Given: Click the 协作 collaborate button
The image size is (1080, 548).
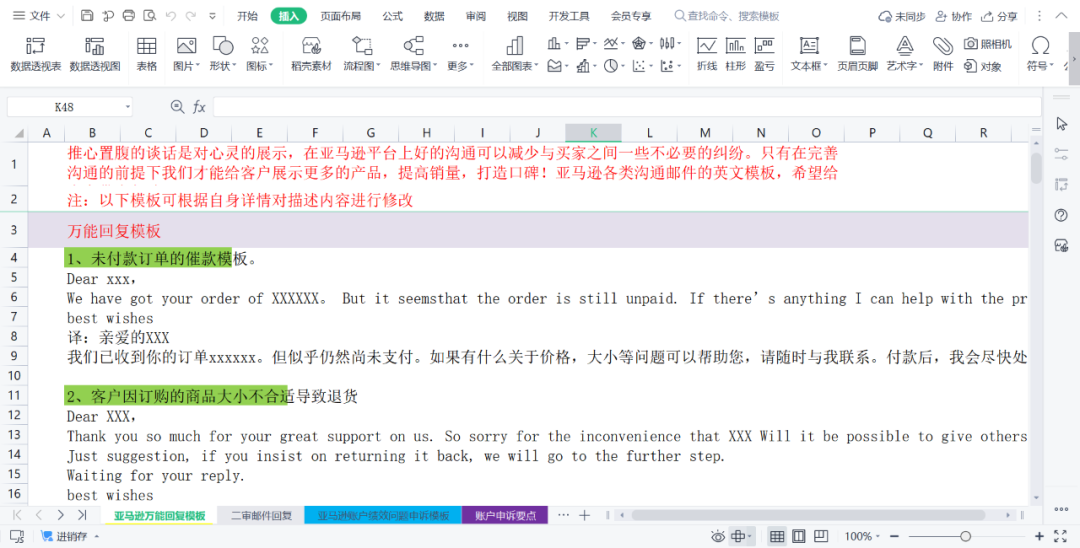Looking at the screenshot, I should (x=953, y=16).
